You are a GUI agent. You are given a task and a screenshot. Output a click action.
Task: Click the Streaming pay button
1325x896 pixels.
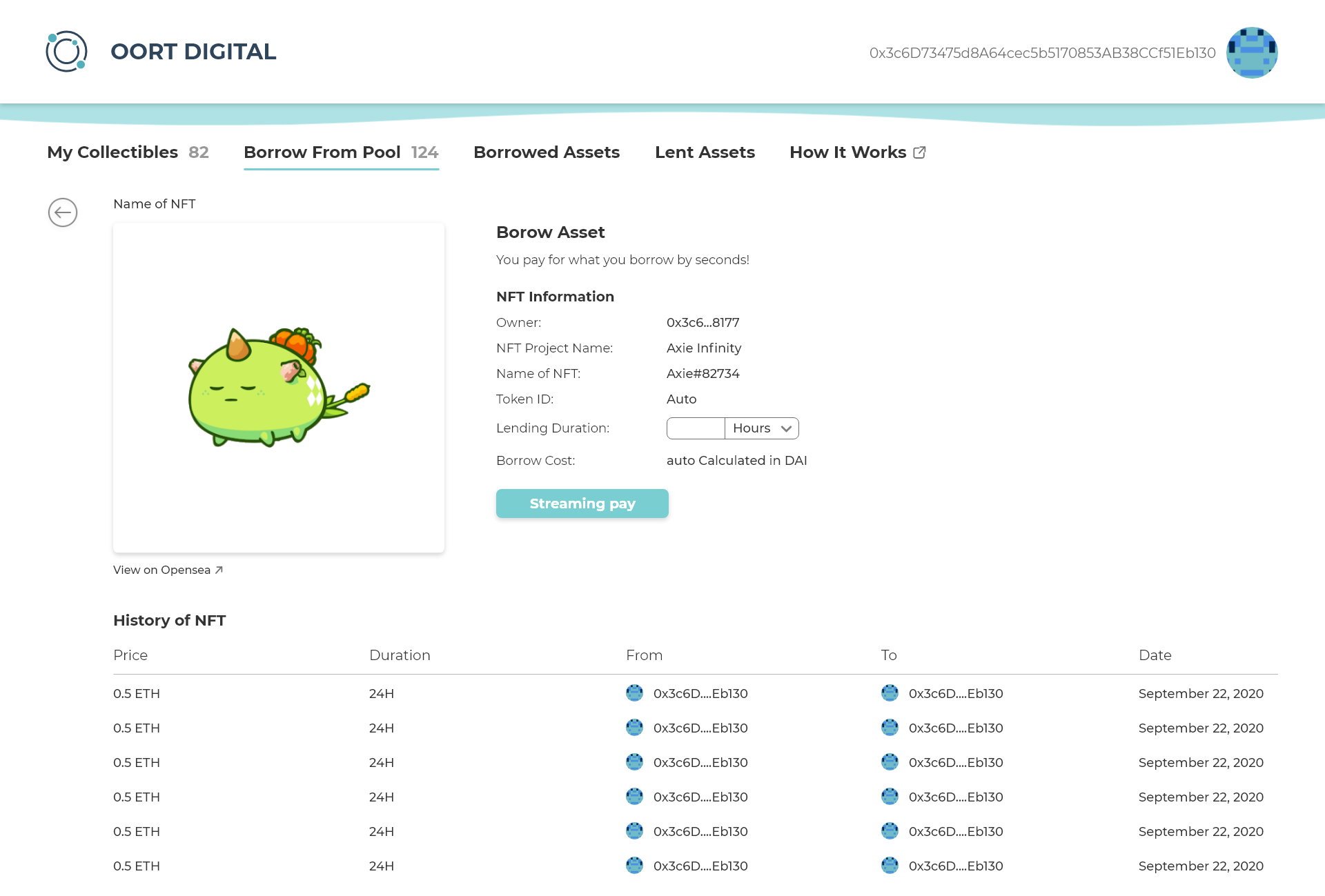[582, 504]
